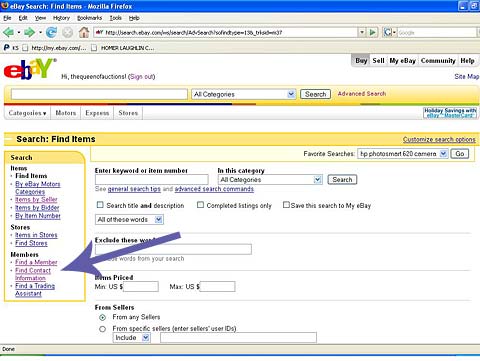Click the Sign out link
Screen dimensions: 480x361
click(x=142, y=77)
